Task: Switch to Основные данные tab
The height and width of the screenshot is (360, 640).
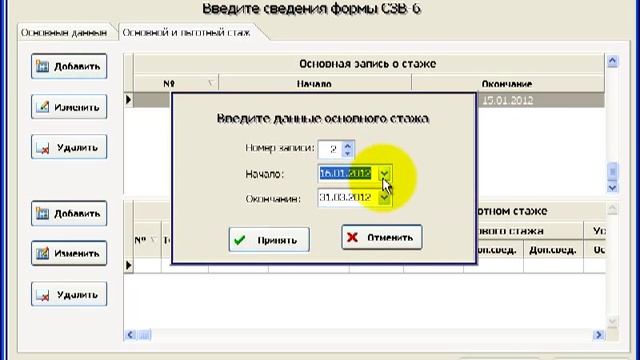Action: pos(64,32)
